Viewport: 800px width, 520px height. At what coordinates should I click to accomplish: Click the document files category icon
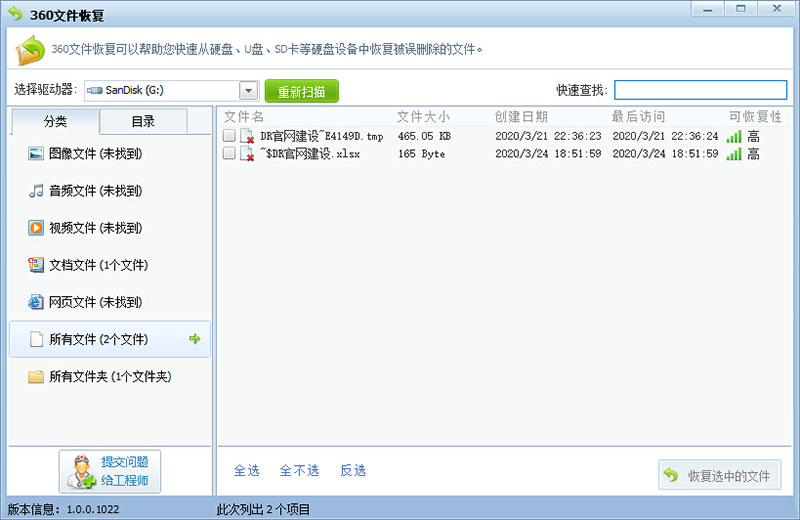[36, 265]
